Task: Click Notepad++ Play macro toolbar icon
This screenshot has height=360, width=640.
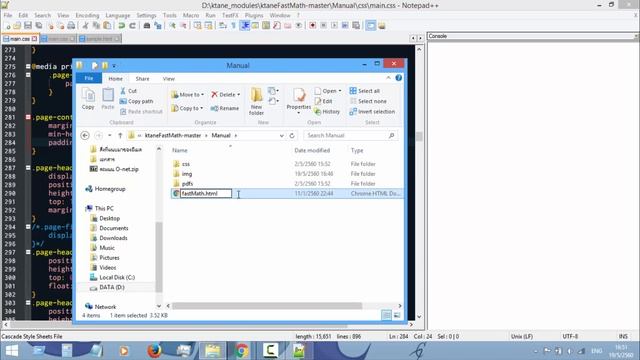Action: pos(334,26)
